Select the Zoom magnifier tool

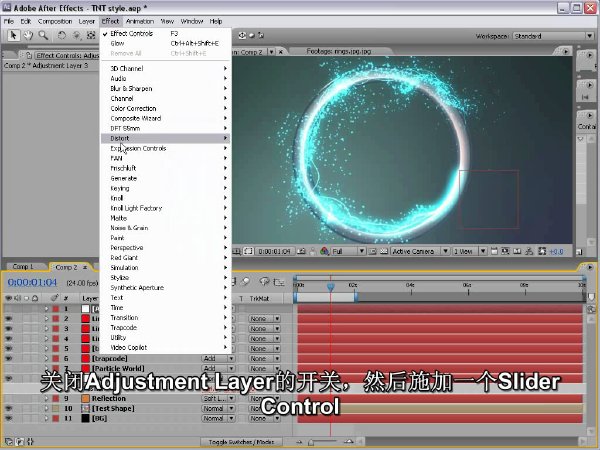point(43,36)
